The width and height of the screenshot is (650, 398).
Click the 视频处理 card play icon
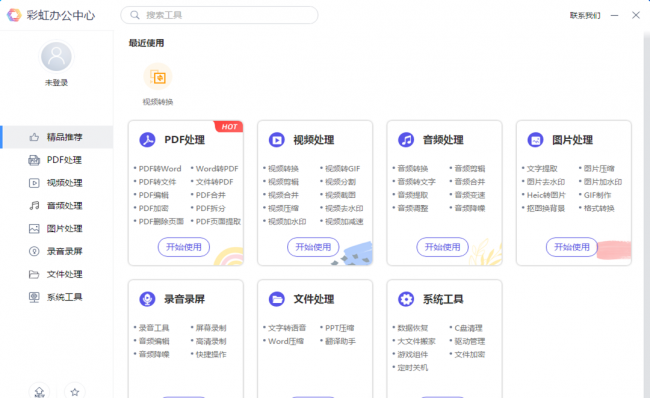tap(276, 140)
